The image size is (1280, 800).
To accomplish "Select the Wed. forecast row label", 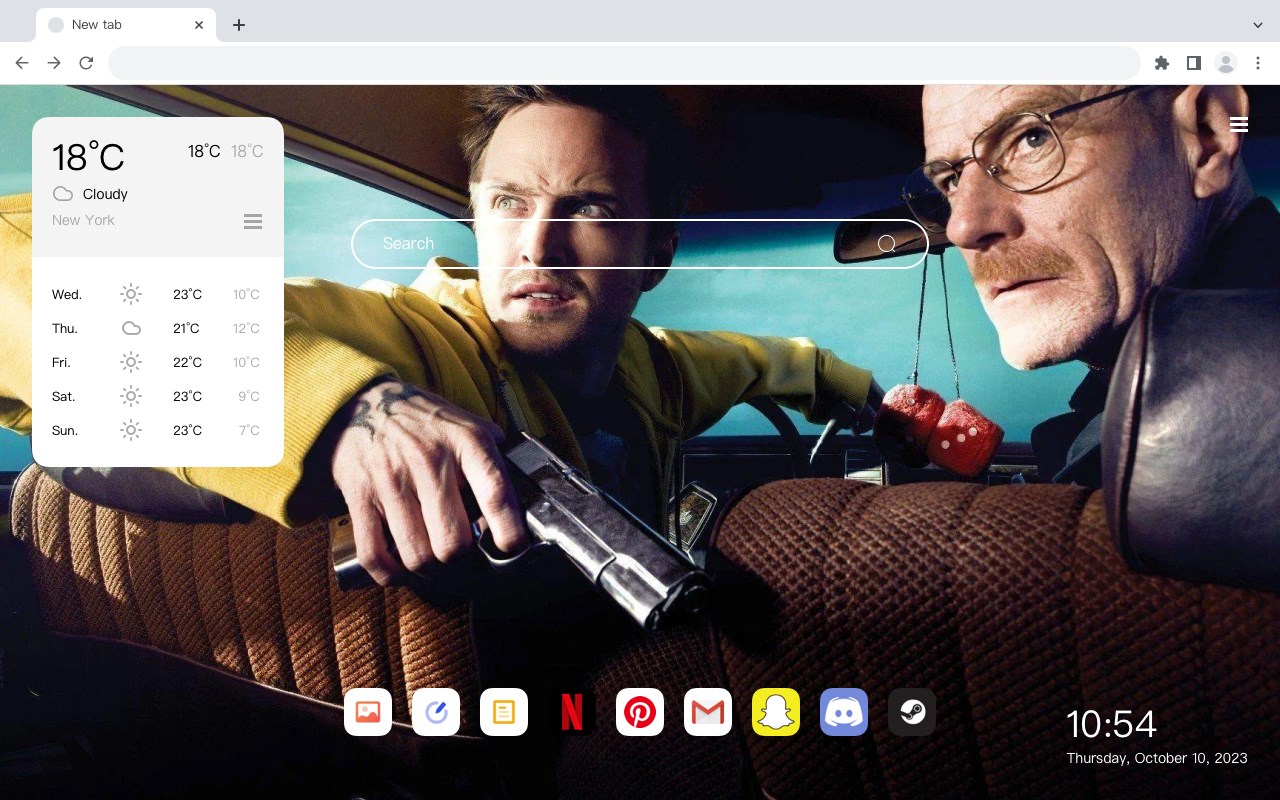I will coord(67,294).
